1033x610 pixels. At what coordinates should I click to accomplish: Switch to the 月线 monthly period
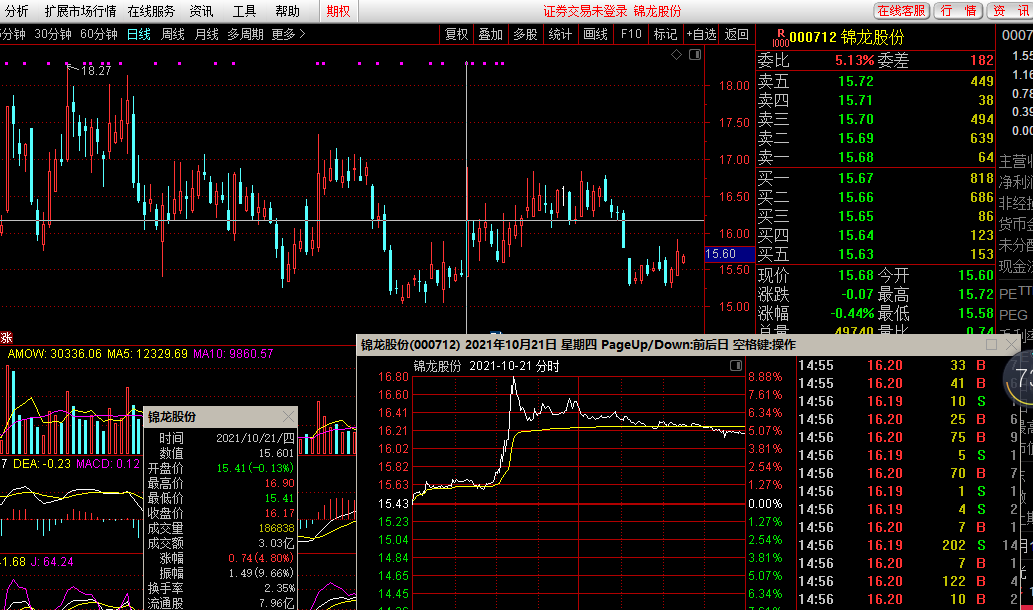tap(206, 34)
